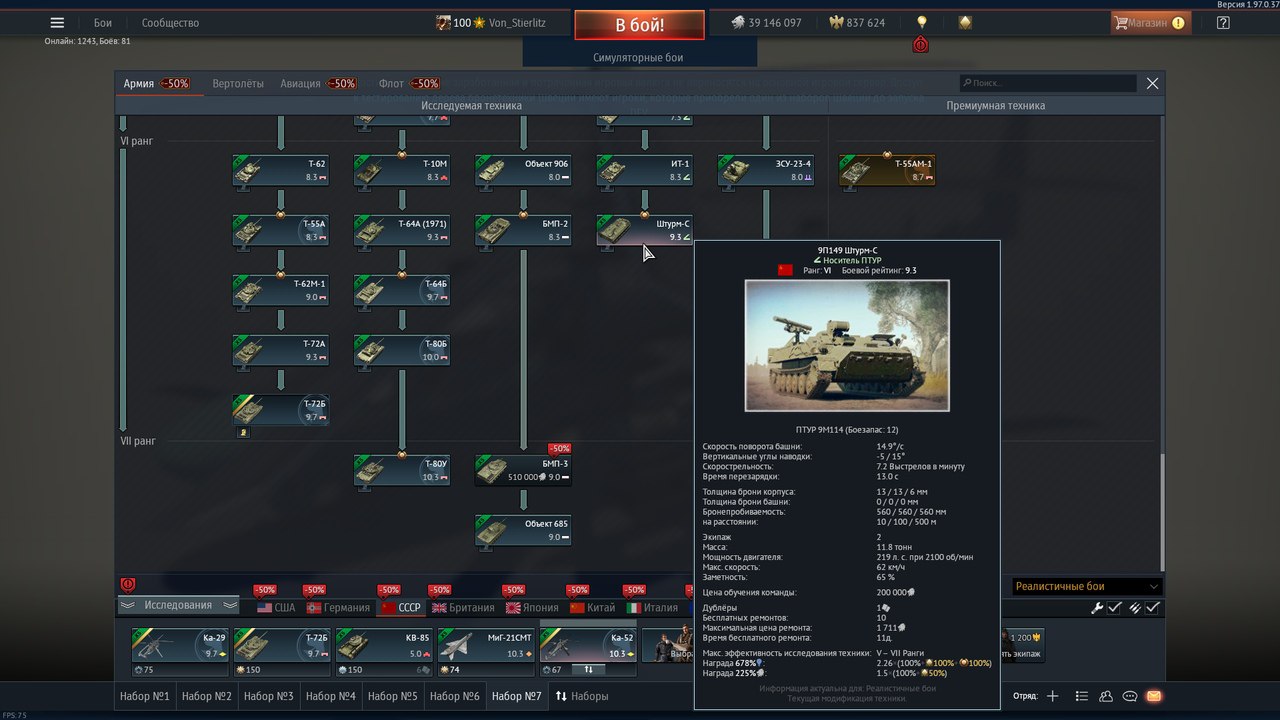Click the lightbulb hints icon
This screenshot has width=1280, height=720.
(x=922, y=22)
